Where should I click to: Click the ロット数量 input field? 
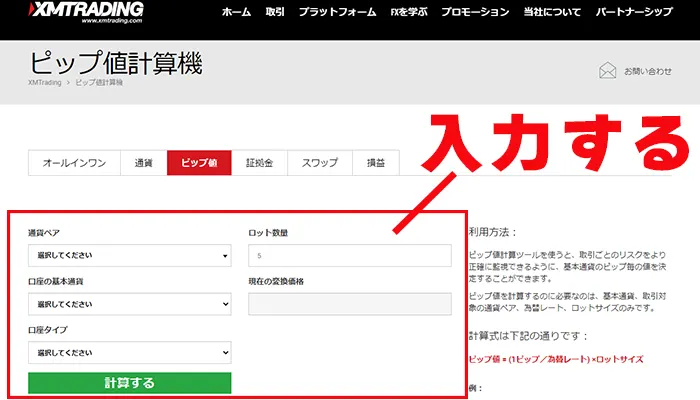[x=350, y=255]
